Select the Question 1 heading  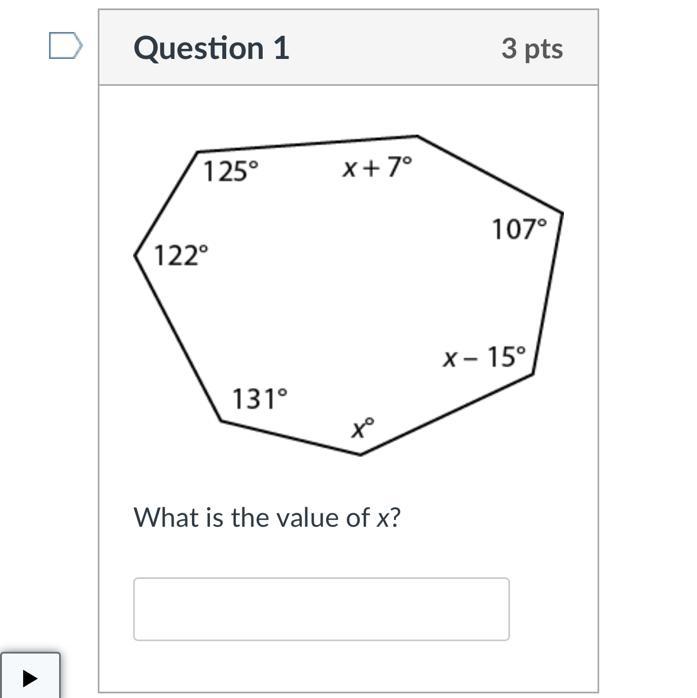click(x=211, y=48)
